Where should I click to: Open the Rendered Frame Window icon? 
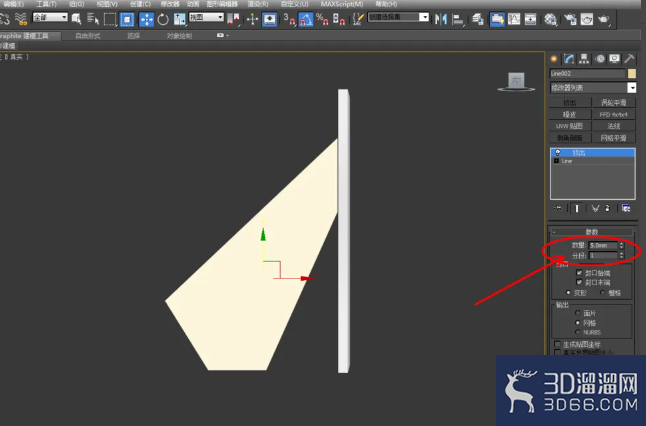click(587, 19)
